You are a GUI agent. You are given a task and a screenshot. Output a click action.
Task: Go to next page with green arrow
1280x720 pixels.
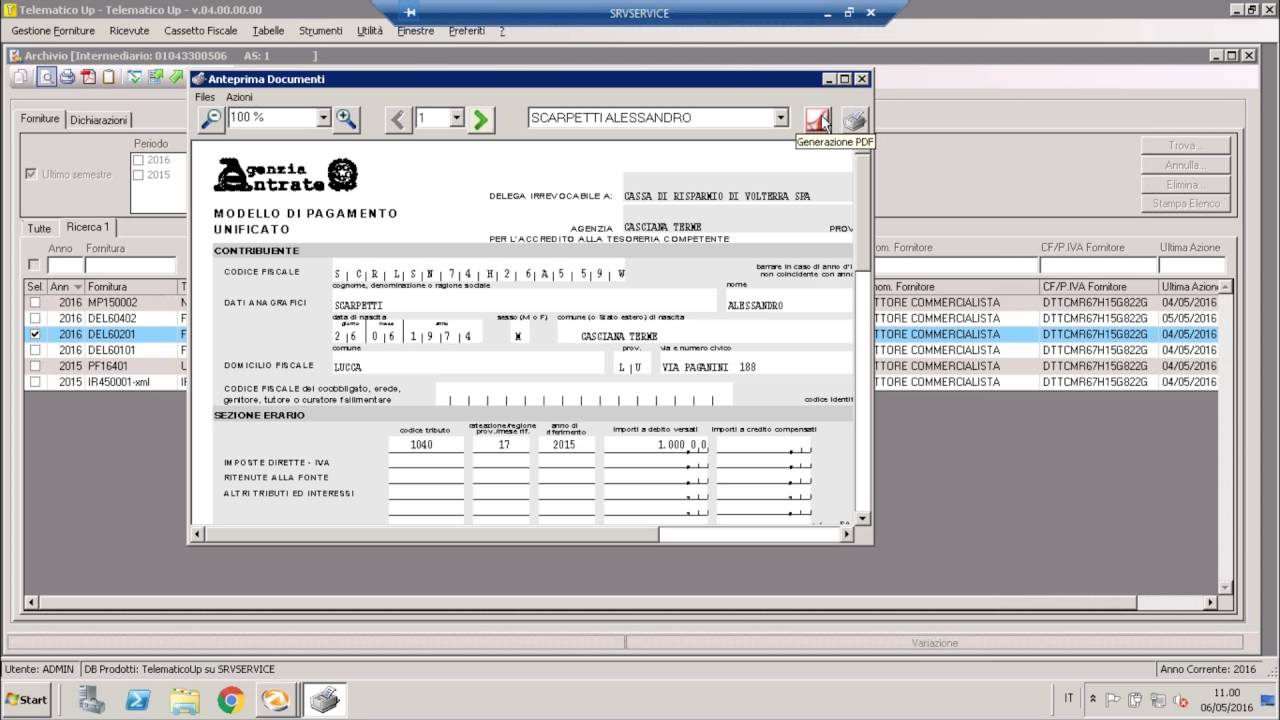pyautogui.click(x=481, y=119)
